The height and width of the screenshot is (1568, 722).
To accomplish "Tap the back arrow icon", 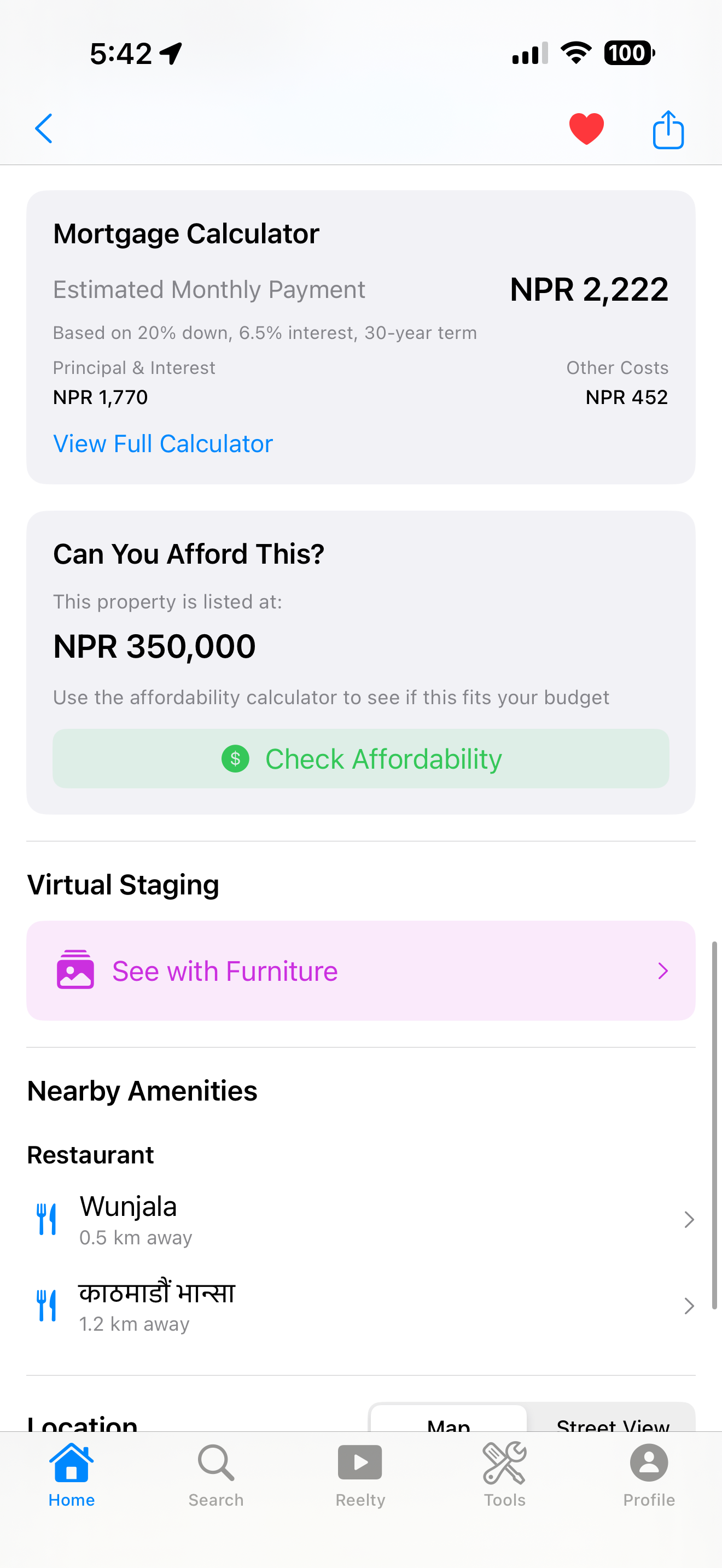I will (x=44, y=128).
